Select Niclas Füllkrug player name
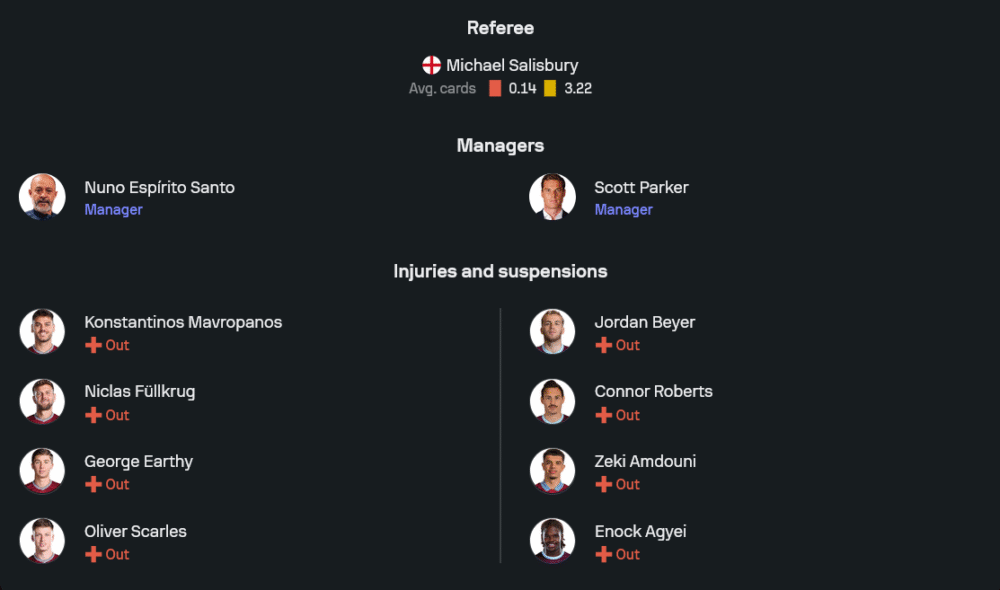Image resolution: width=1000 pixels, height=590 pixels. tap(139, 391)
